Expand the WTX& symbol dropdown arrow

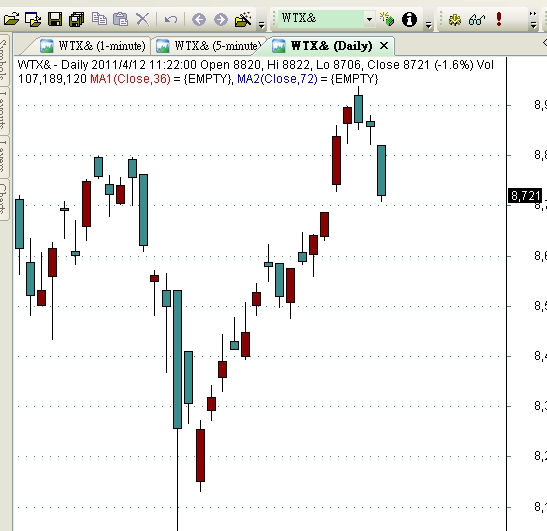click(369, 19)
